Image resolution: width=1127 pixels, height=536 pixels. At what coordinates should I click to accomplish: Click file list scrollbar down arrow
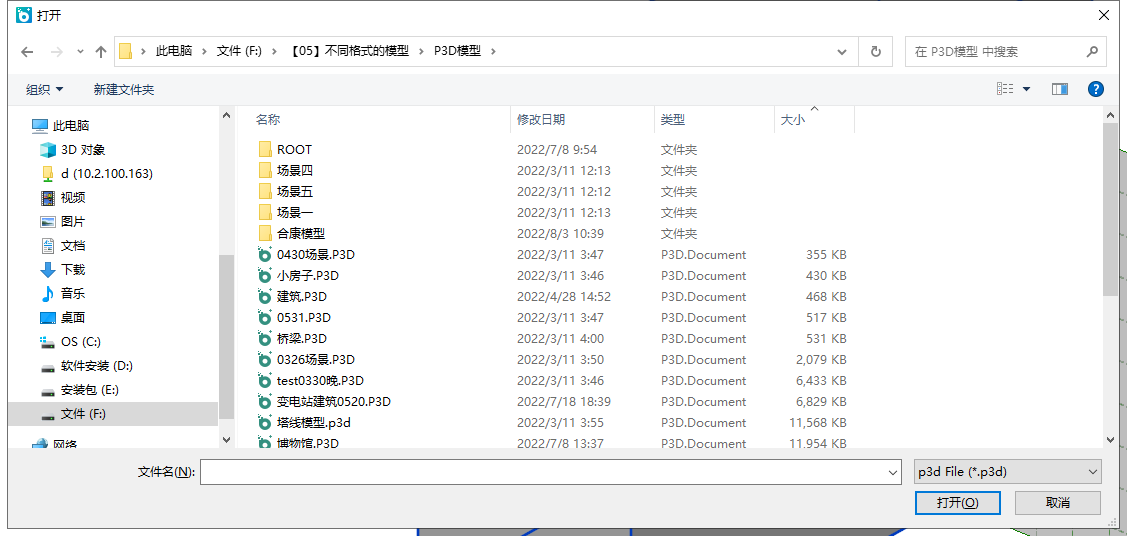pyautogui.click(x=1111, y=438)
